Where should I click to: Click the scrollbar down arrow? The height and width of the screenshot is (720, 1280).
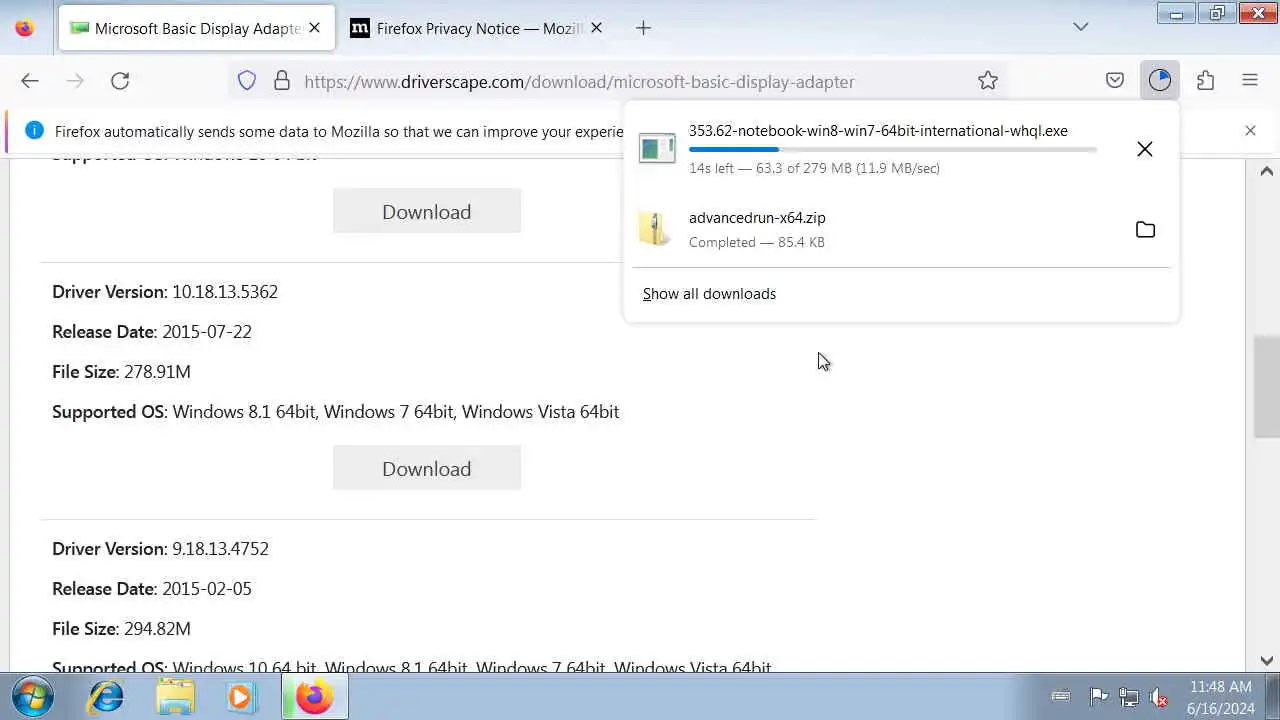point(1267,660)
